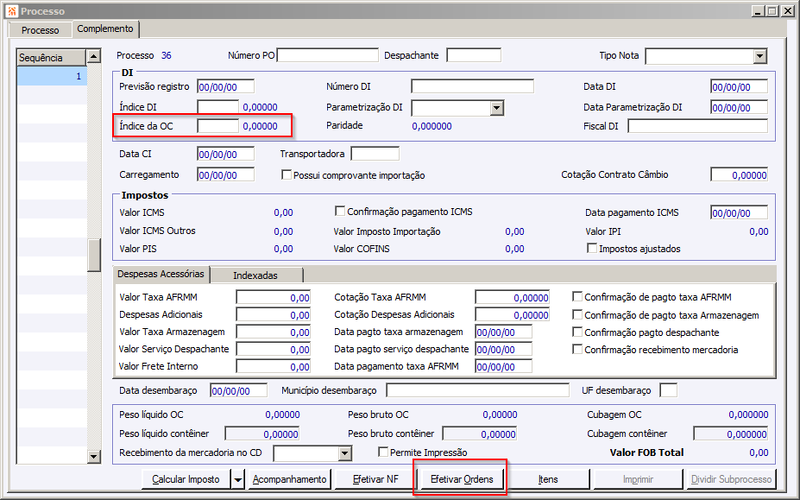Click the Data CI date field

point(226,154)
